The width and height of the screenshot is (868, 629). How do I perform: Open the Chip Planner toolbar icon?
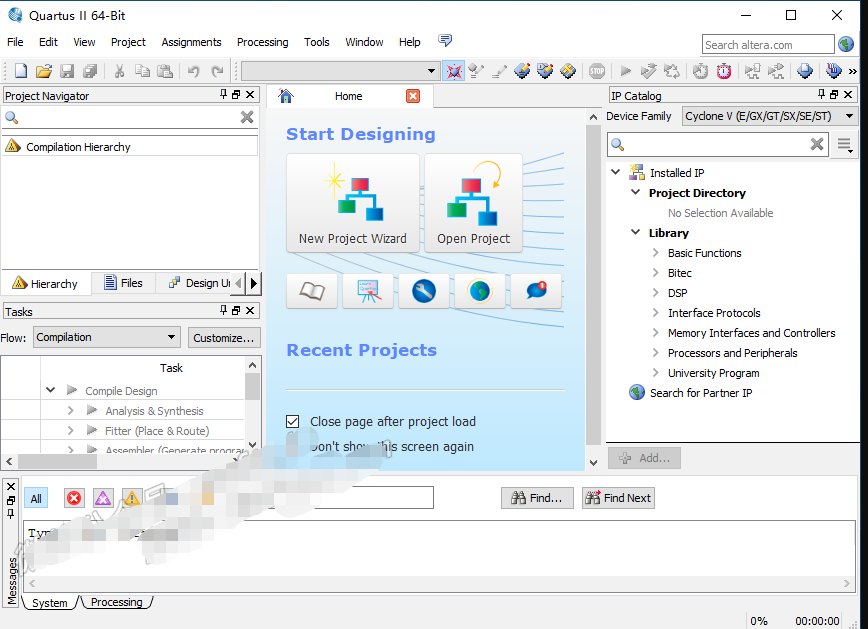pyautogui.click(x=568, y=71)
